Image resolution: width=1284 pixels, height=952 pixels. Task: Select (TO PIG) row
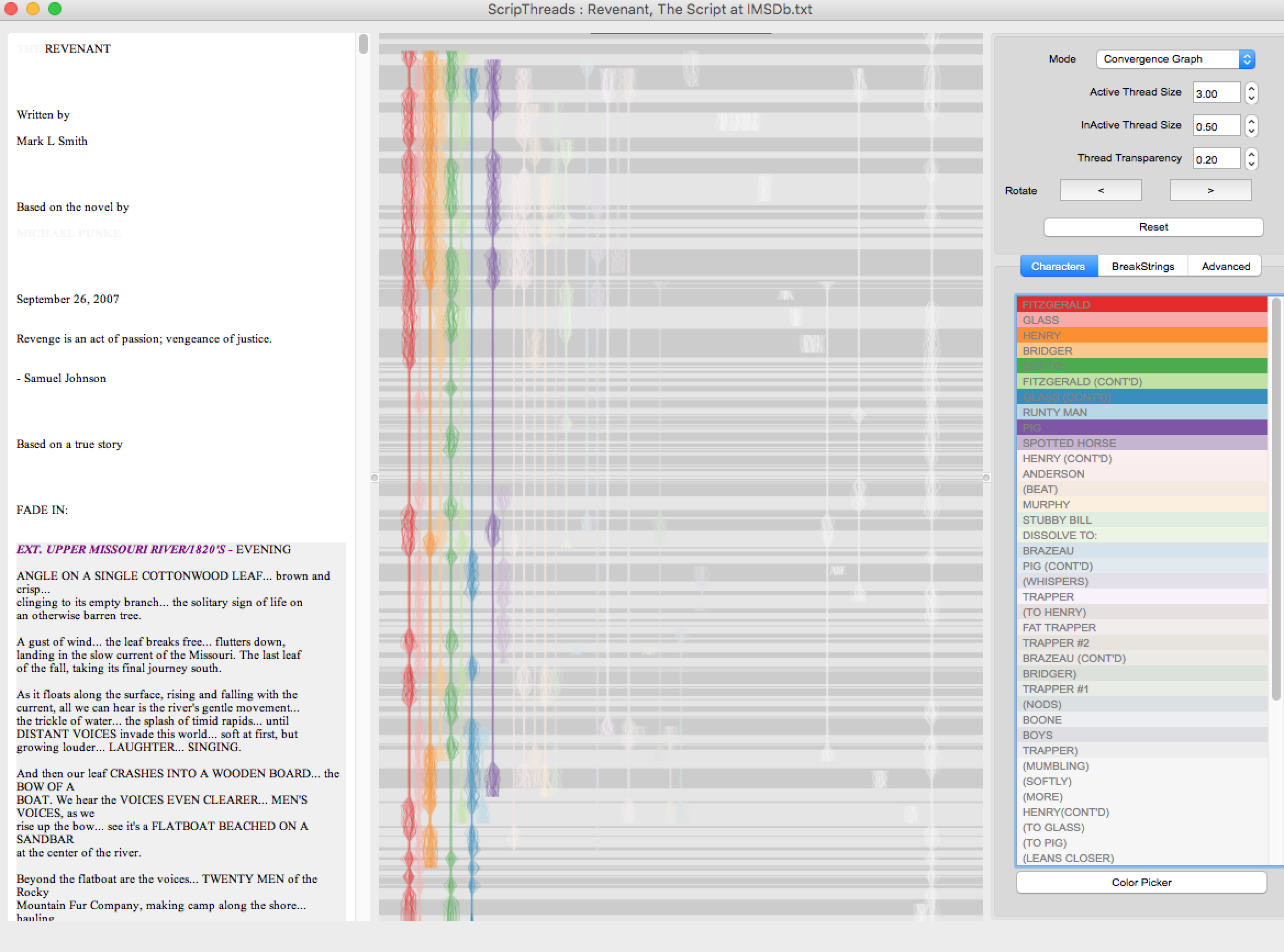tap(1142, 843)
